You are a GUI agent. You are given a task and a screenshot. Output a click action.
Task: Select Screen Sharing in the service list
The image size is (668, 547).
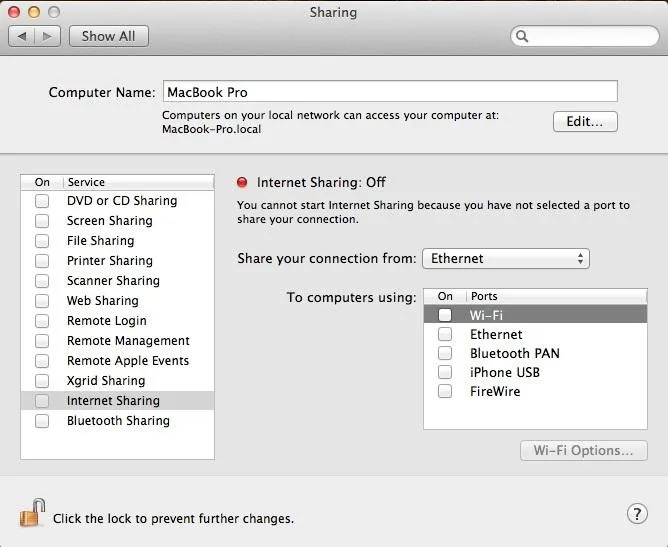(x=118, y=221)
